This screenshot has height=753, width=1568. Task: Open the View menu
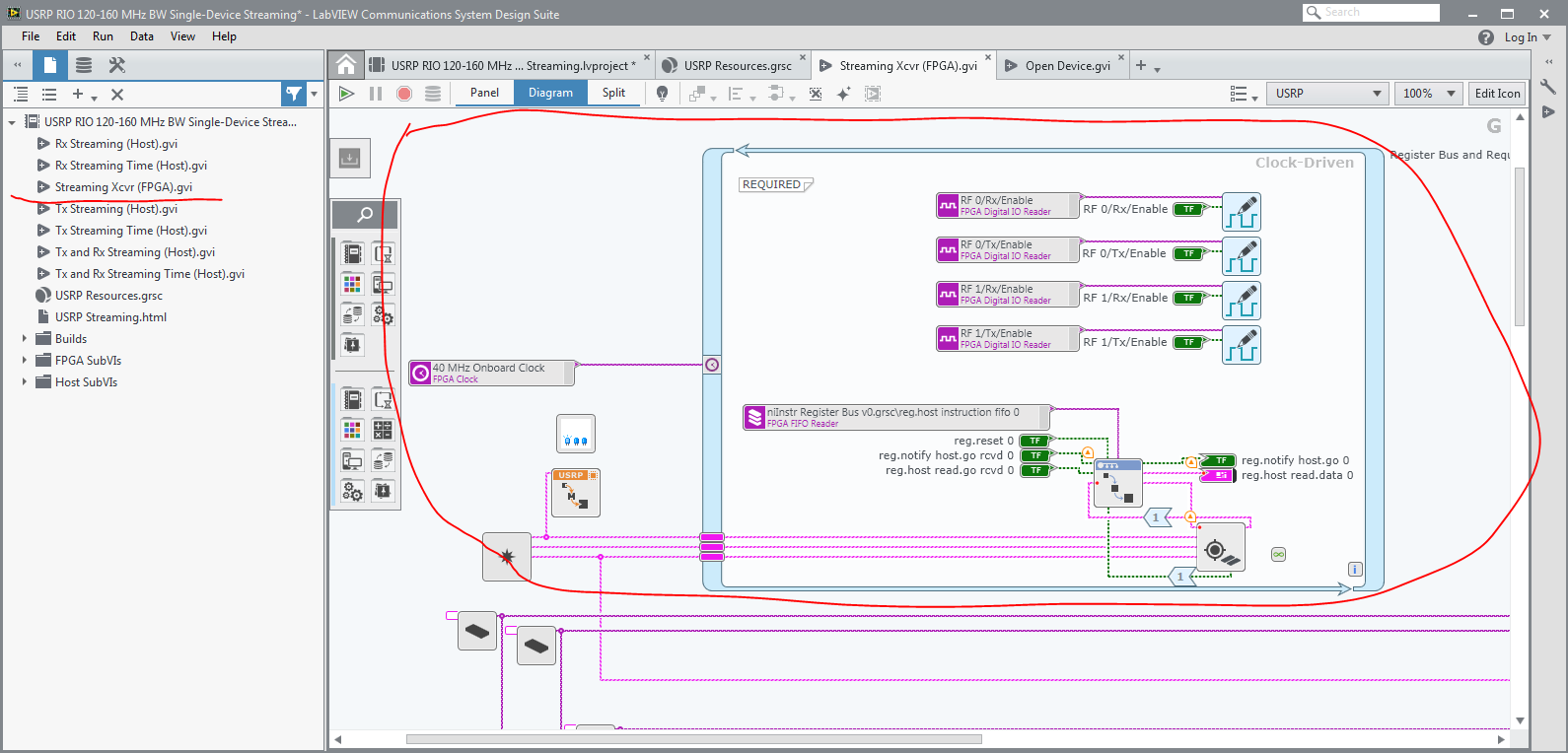click(182, 36)
